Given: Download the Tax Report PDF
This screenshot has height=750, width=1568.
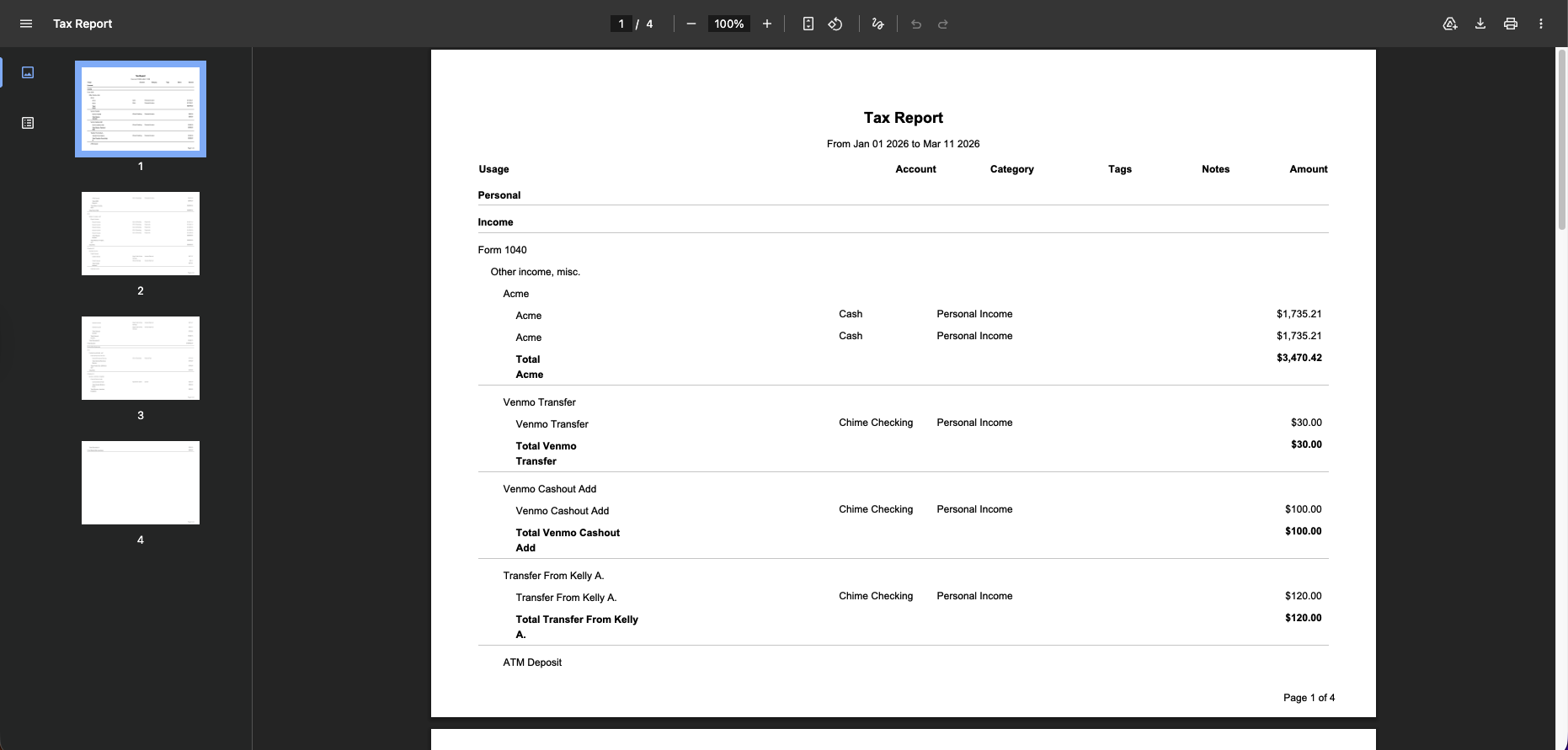Looking at the screenshot, I should 1480,24.
